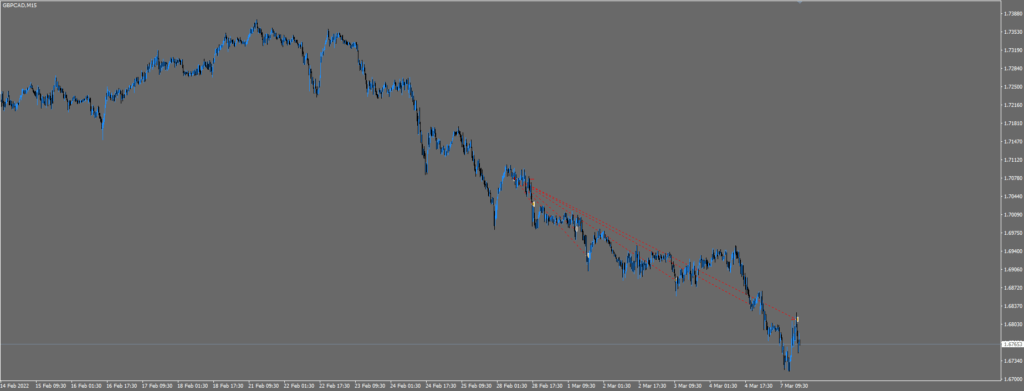Viewport: 1024px width, 391px height.
Task: Click price scale value 1.70090
Action: tap(1014, 214)
